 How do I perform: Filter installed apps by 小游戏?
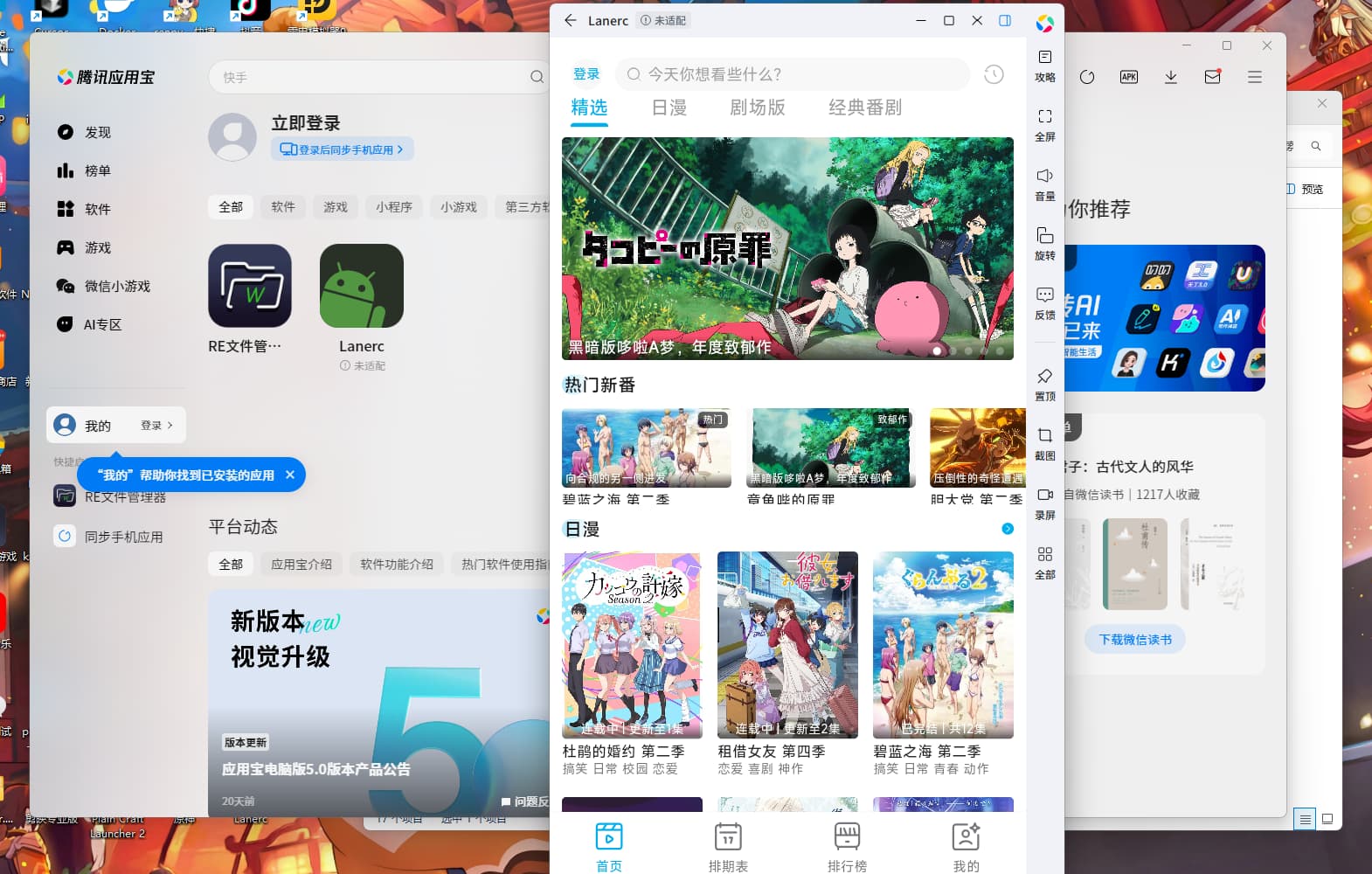459,207
